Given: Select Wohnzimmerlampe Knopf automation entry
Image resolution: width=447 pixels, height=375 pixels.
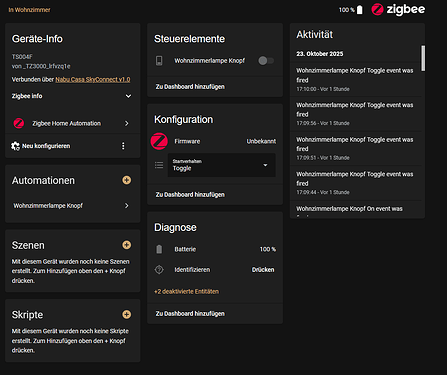Looking at the screenshot, I should [x=48, y=206].
